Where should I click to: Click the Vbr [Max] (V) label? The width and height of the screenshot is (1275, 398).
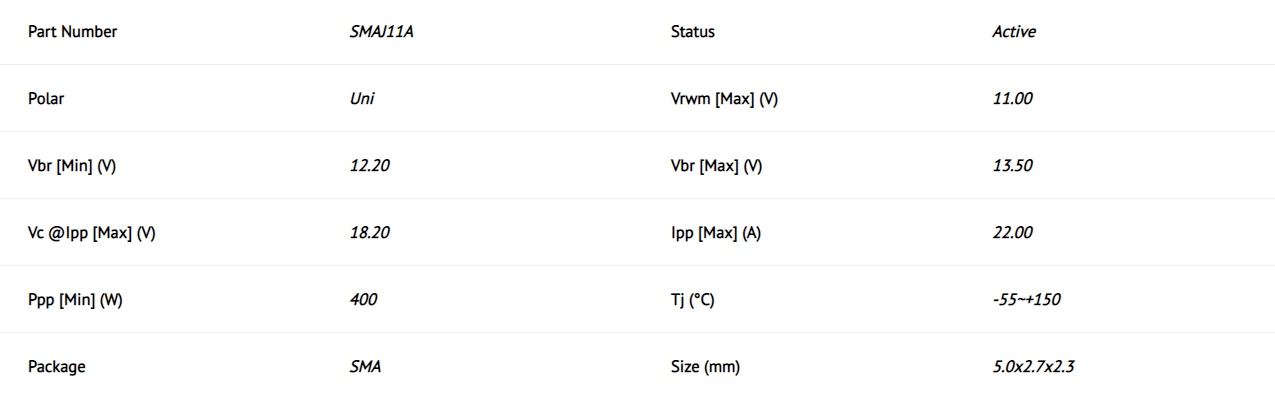click(716, 166)
